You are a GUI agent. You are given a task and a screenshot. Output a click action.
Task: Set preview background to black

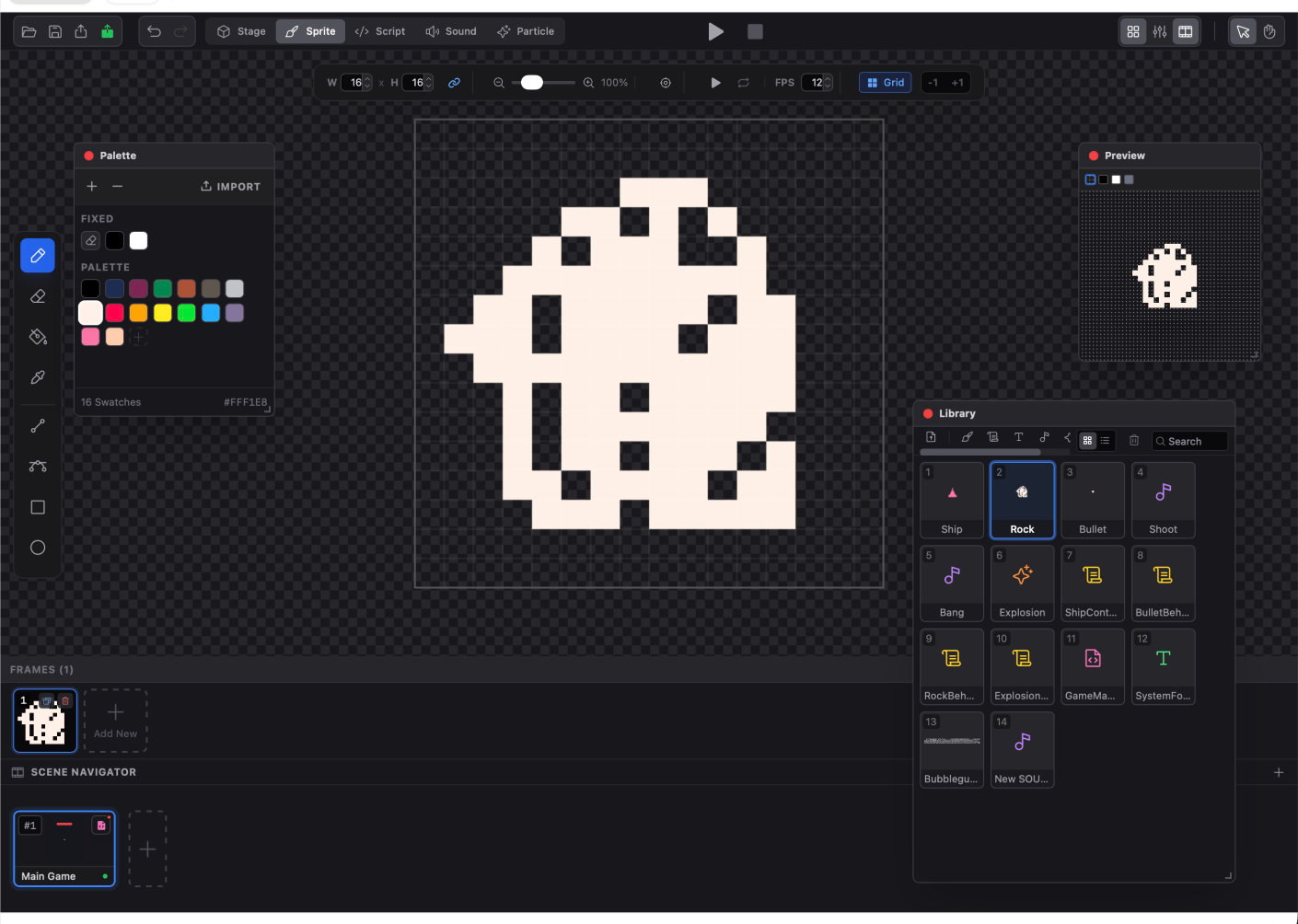coord(1103,179)
